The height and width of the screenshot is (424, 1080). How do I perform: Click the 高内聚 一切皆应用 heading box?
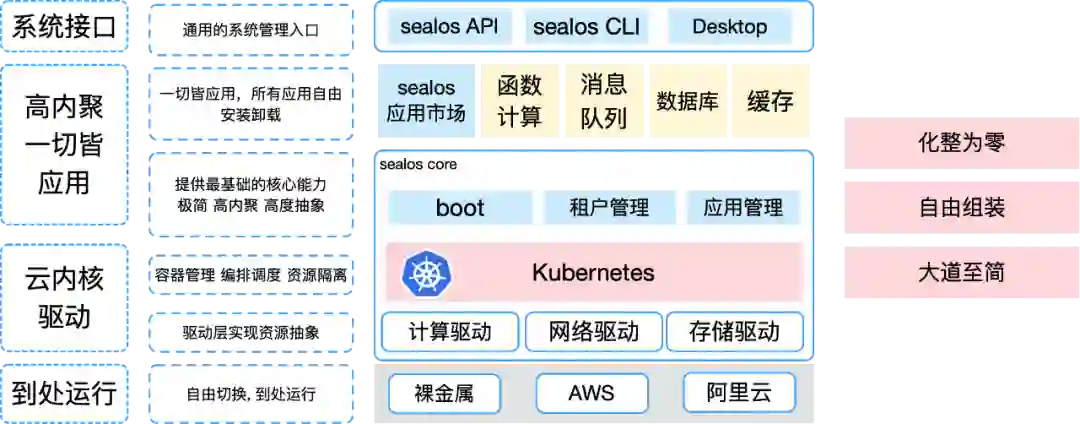(x=64, y=145)
